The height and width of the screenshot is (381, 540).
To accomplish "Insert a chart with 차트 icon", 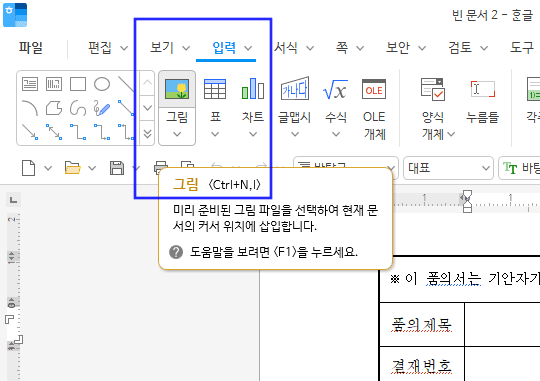I will tap(253, 89).
